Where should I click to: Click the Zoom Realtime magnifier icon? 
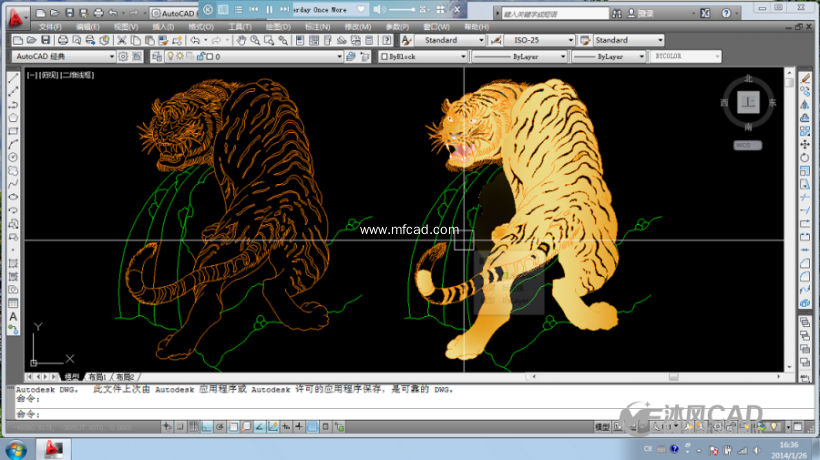pyautogui.click(x=255, y=40)
